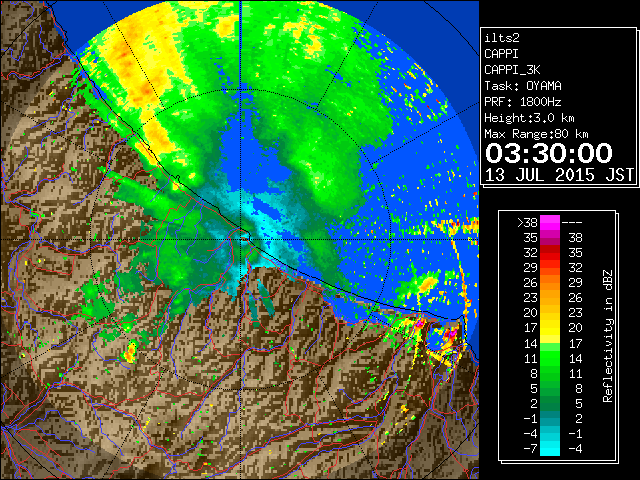Click the 03:30:00 timestamp
The image size is (640, 480).
click(549, 153)
